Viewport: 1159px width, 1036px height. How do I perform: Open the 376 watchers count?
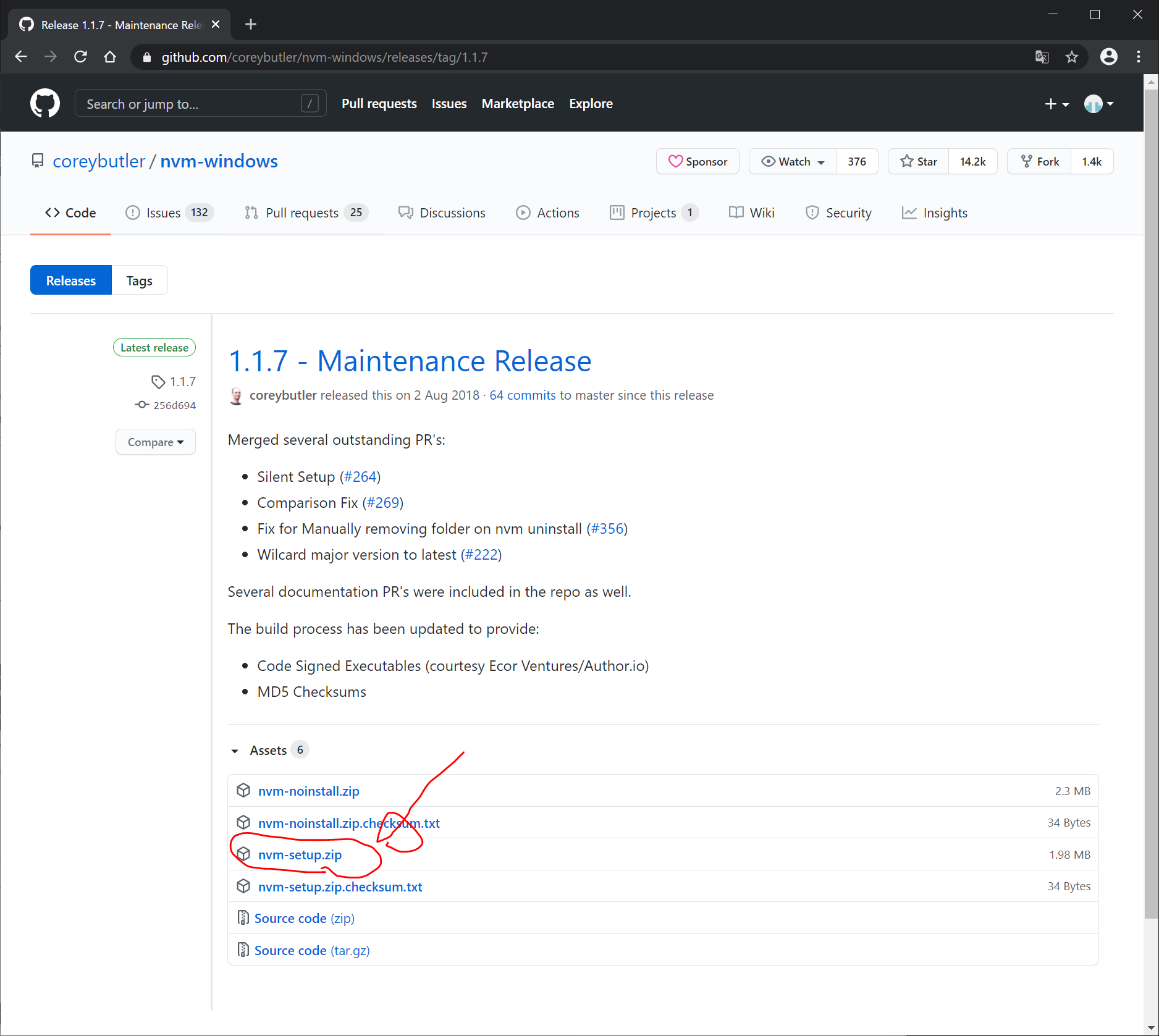coord(857,161)
